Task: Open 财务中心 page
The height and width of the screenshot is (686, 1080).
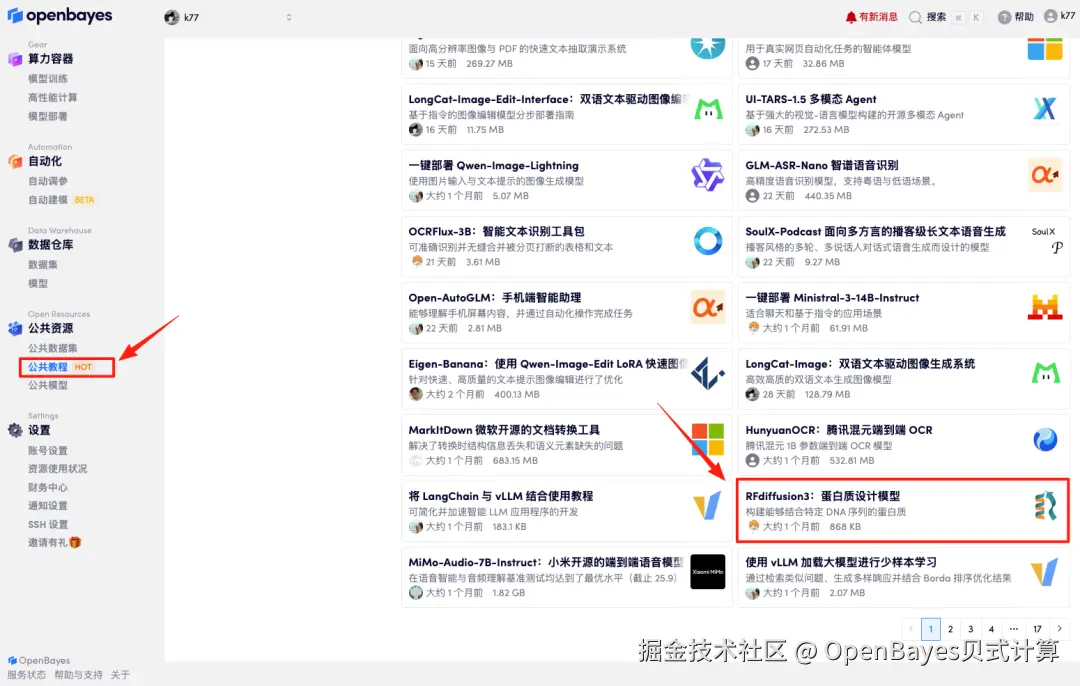Action: point(48,487)
